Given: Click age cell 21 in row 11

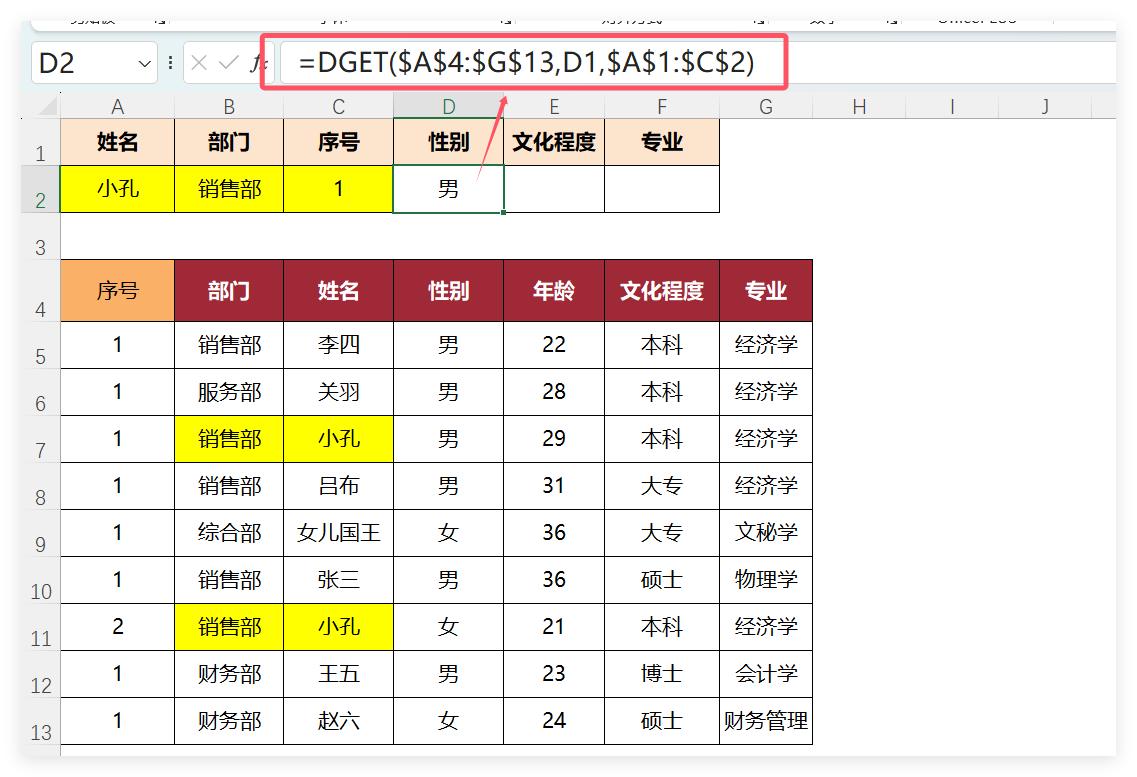Looking at the screenshot, I should [x=554, y=628].
